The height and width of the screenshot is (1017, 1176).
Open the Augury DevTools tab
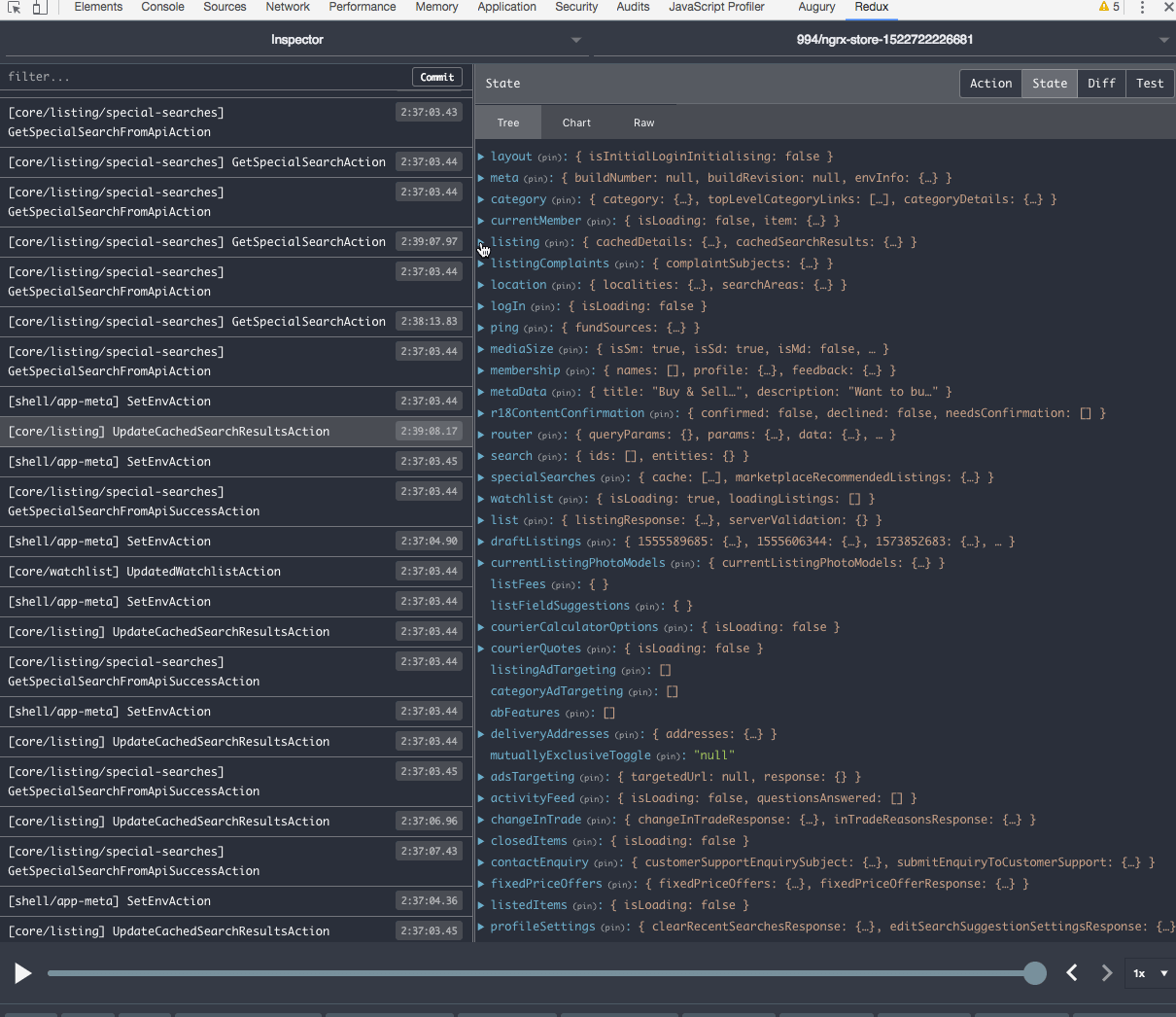[x=816, y=7]
